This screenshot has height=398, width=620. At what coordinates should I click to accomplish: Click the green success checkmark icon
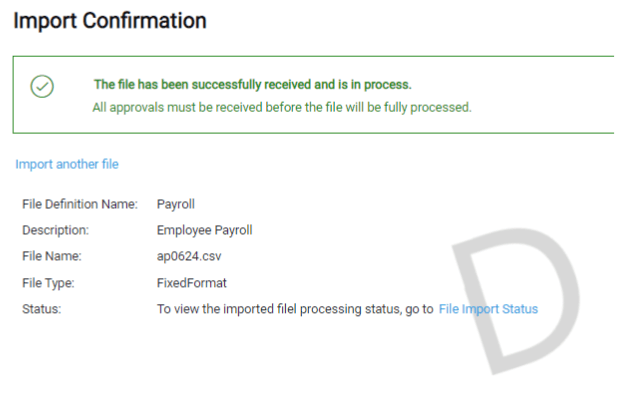point(42,86)
